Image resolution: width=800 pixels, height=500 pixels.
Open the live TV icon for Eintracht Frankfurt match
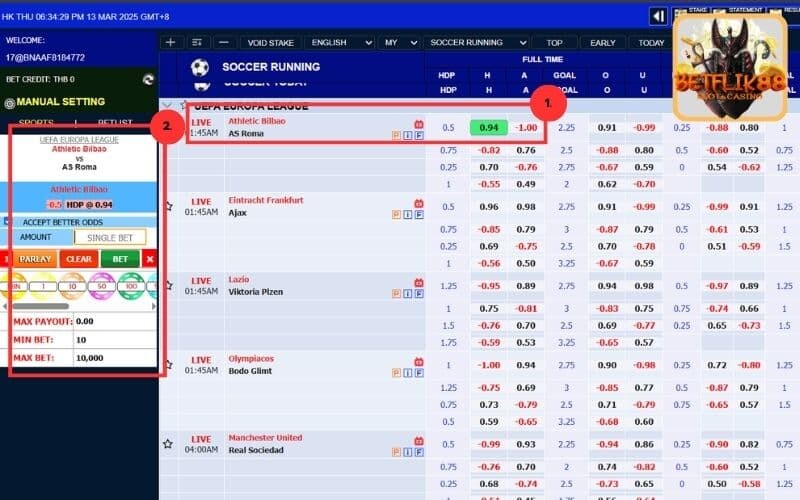[419, 203]
